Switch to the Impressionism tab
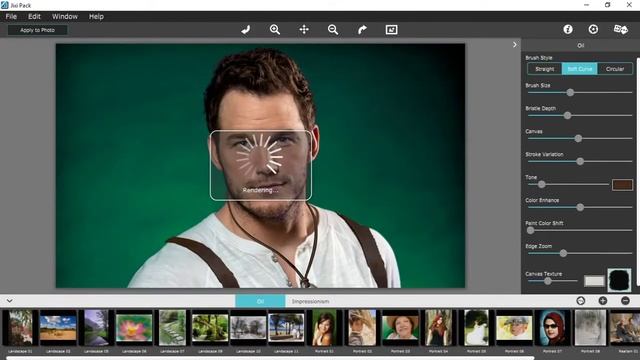 tap(310, 301)
